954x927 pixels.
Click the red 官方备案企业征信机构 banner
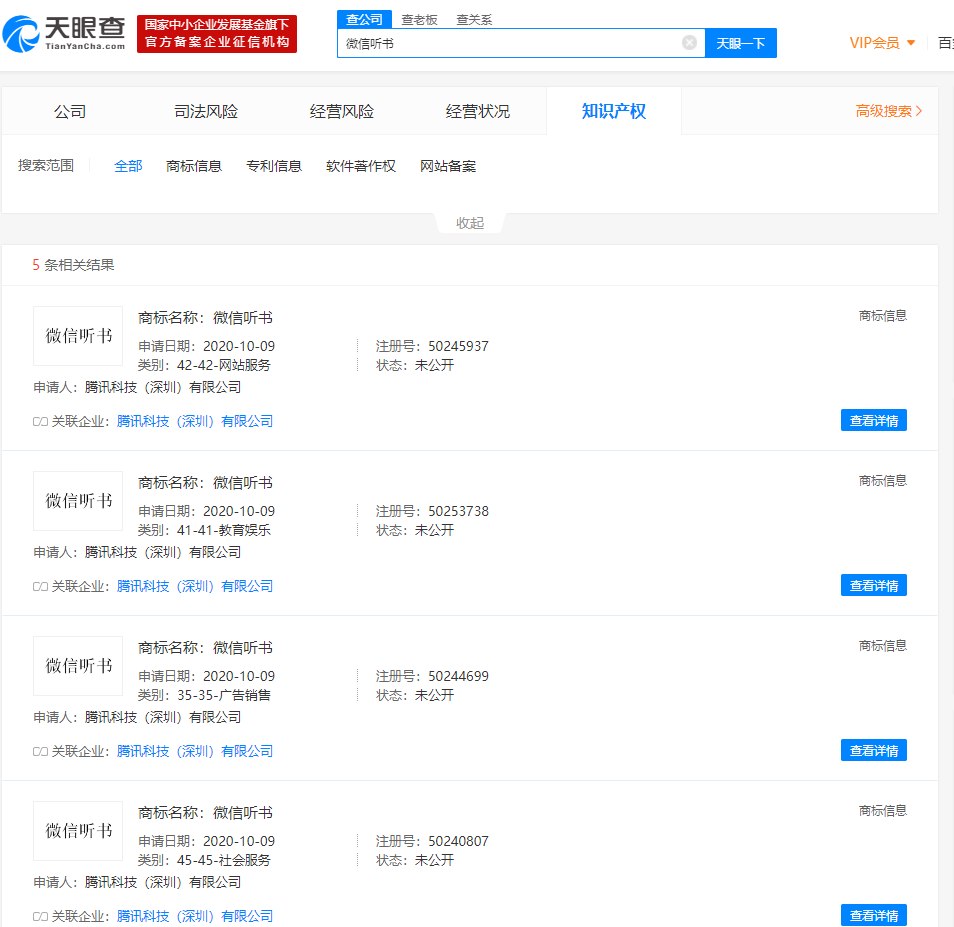tap(217, 33)
